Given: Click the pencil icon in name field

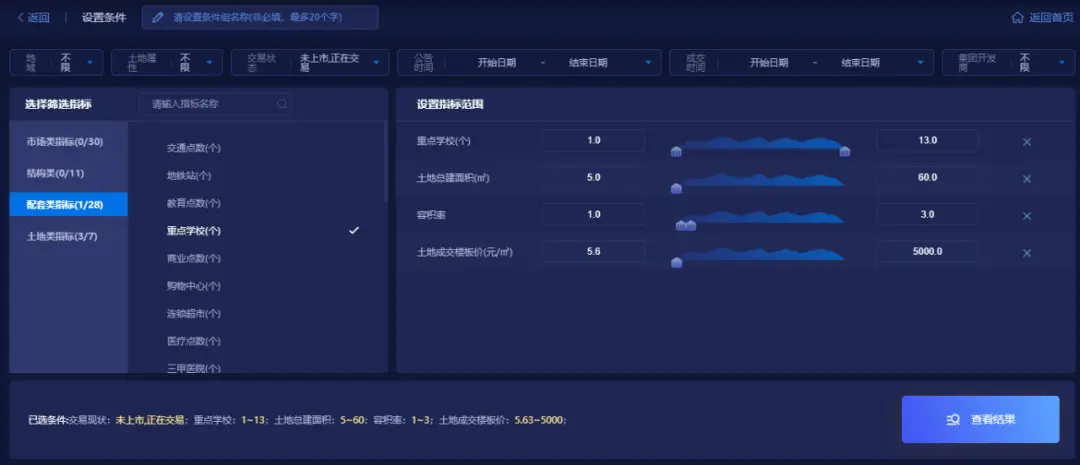Looking at the screenshot, I should pyautogui.click(x=158, y=18).
